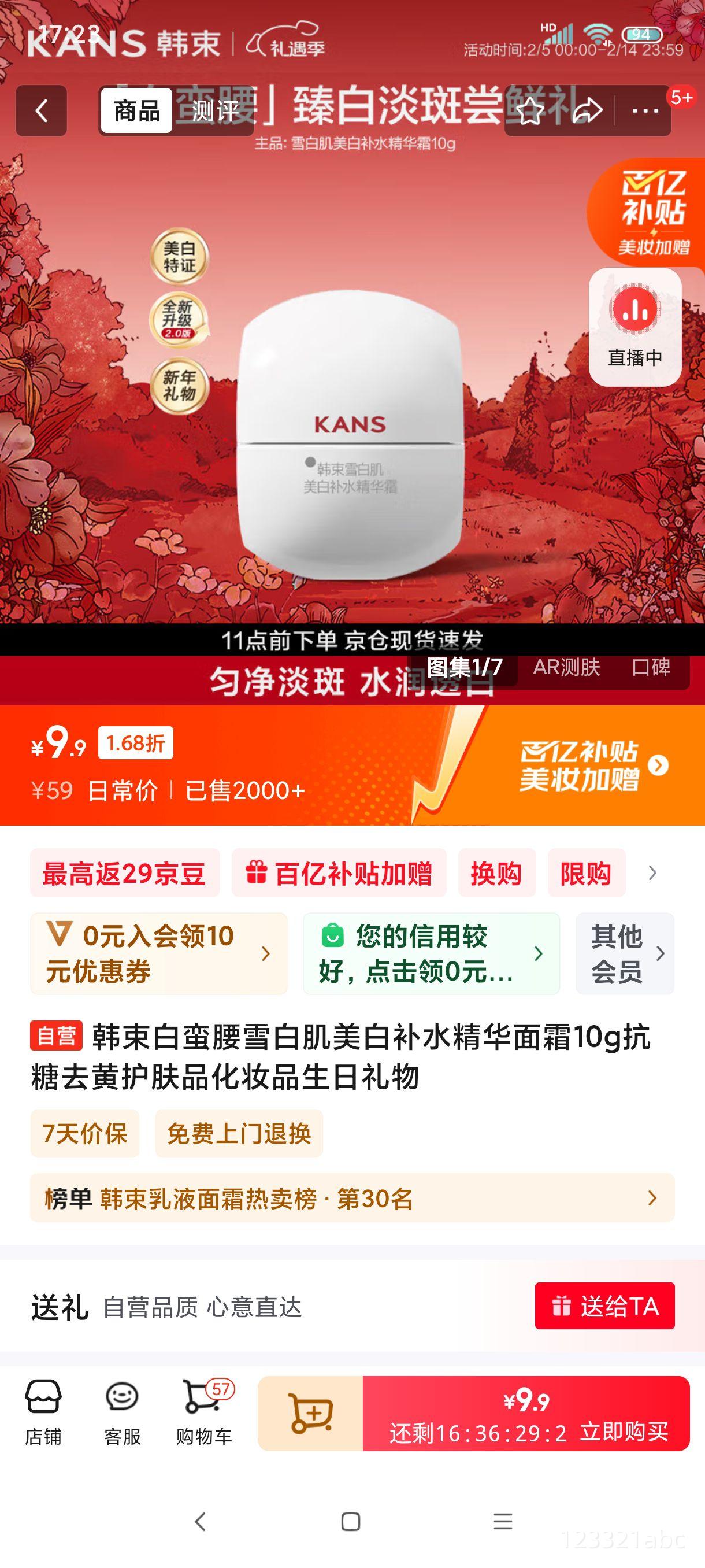The height and width of the screenshot is (1568, 705).
Task: Select the 商品 tab
Action: [137, 111]
